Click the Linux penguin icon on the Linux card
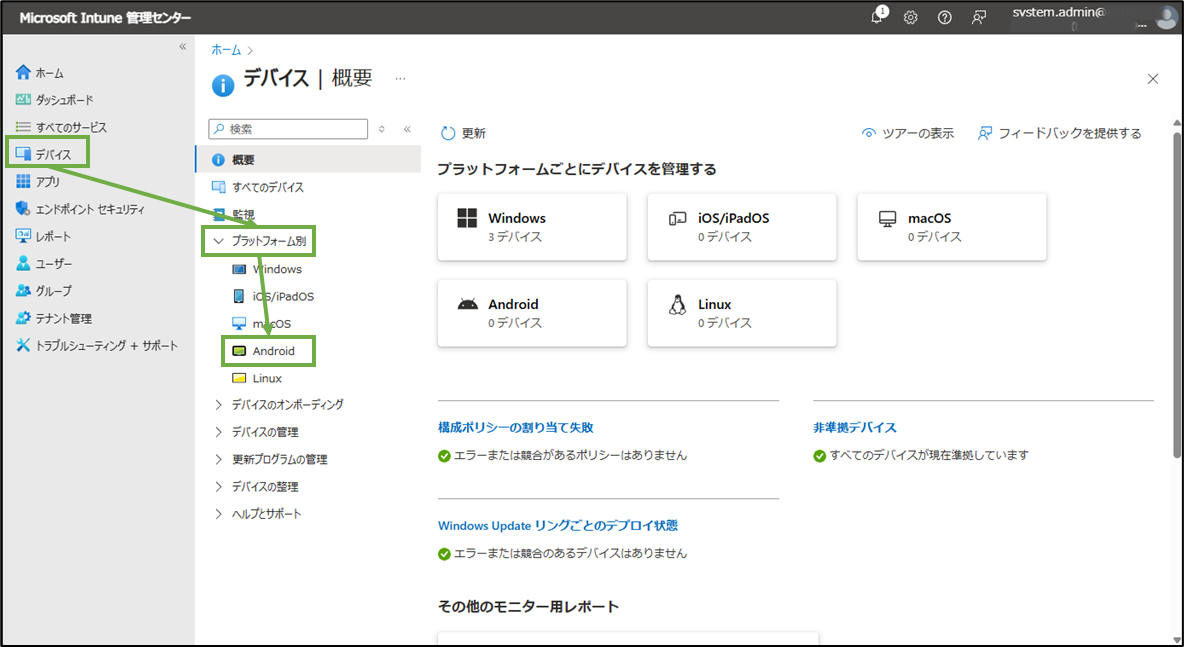The height and width of the screenshot is (647, 1184). pyautogui.click(x=677, y=304)
